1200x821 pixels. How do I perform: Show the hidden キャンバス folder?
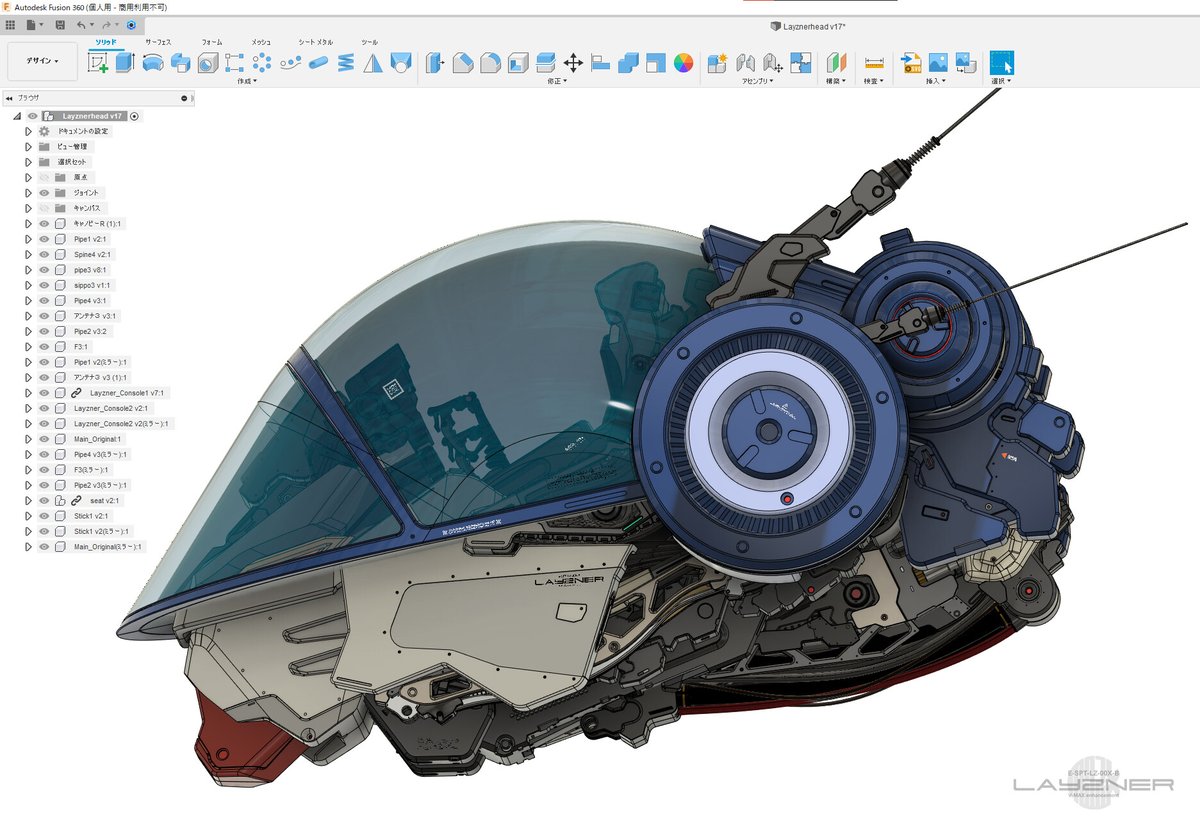coord(44,208)
